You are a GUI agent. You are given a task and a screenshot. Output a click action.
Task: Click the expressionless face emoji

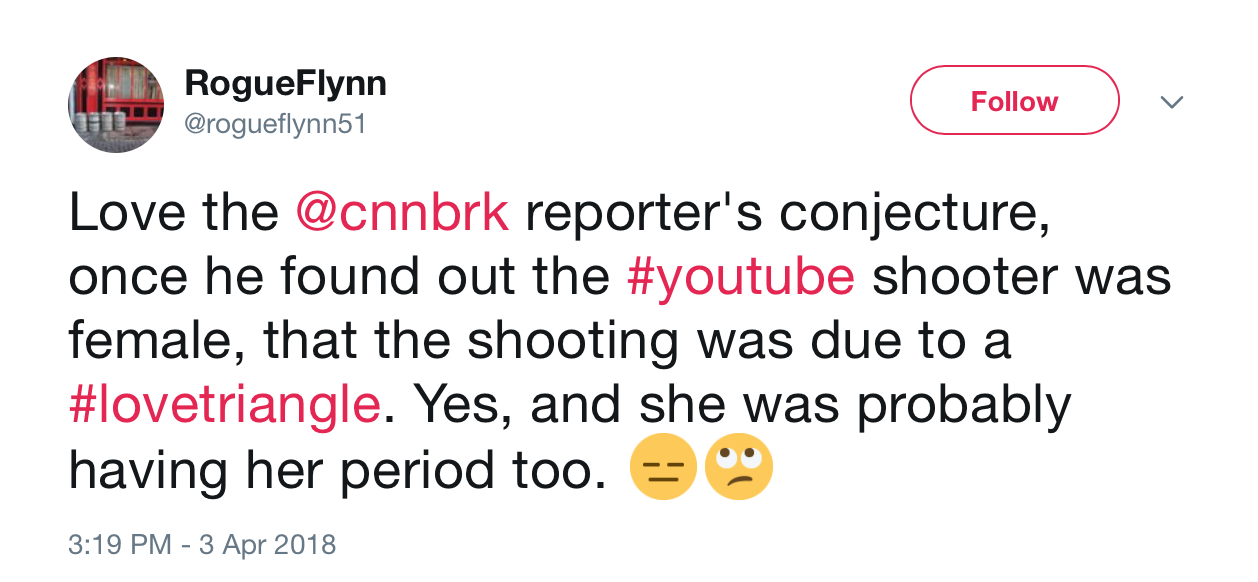(x=662, y=468)
